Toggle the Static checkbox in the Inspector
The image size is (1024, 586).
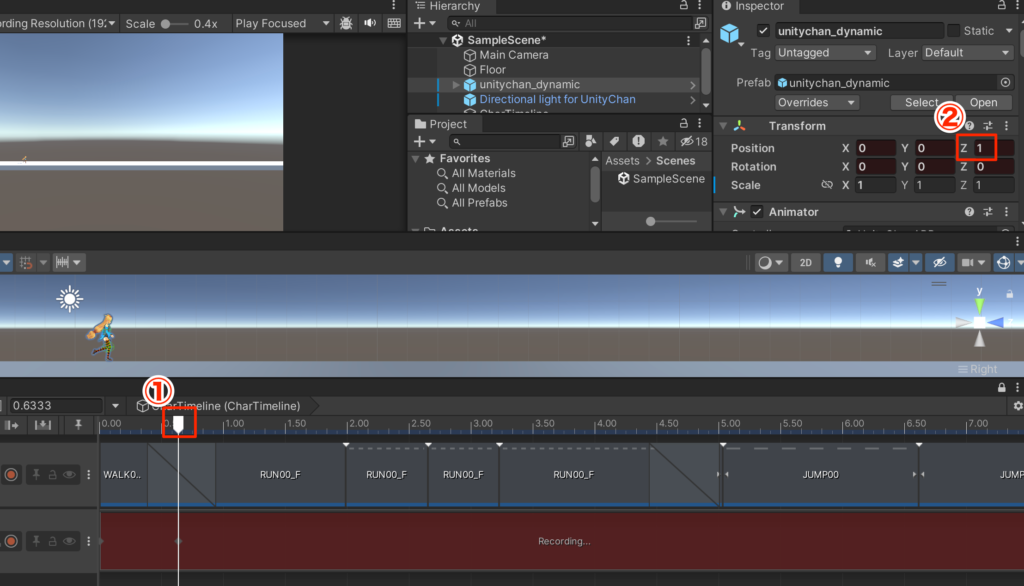953,31
